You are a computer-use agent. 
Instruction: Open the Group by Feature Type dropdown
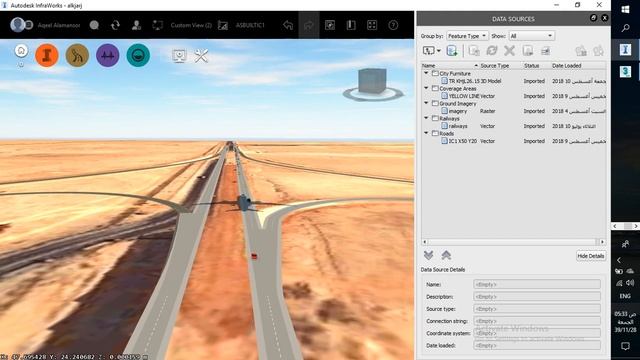point(467,36)
